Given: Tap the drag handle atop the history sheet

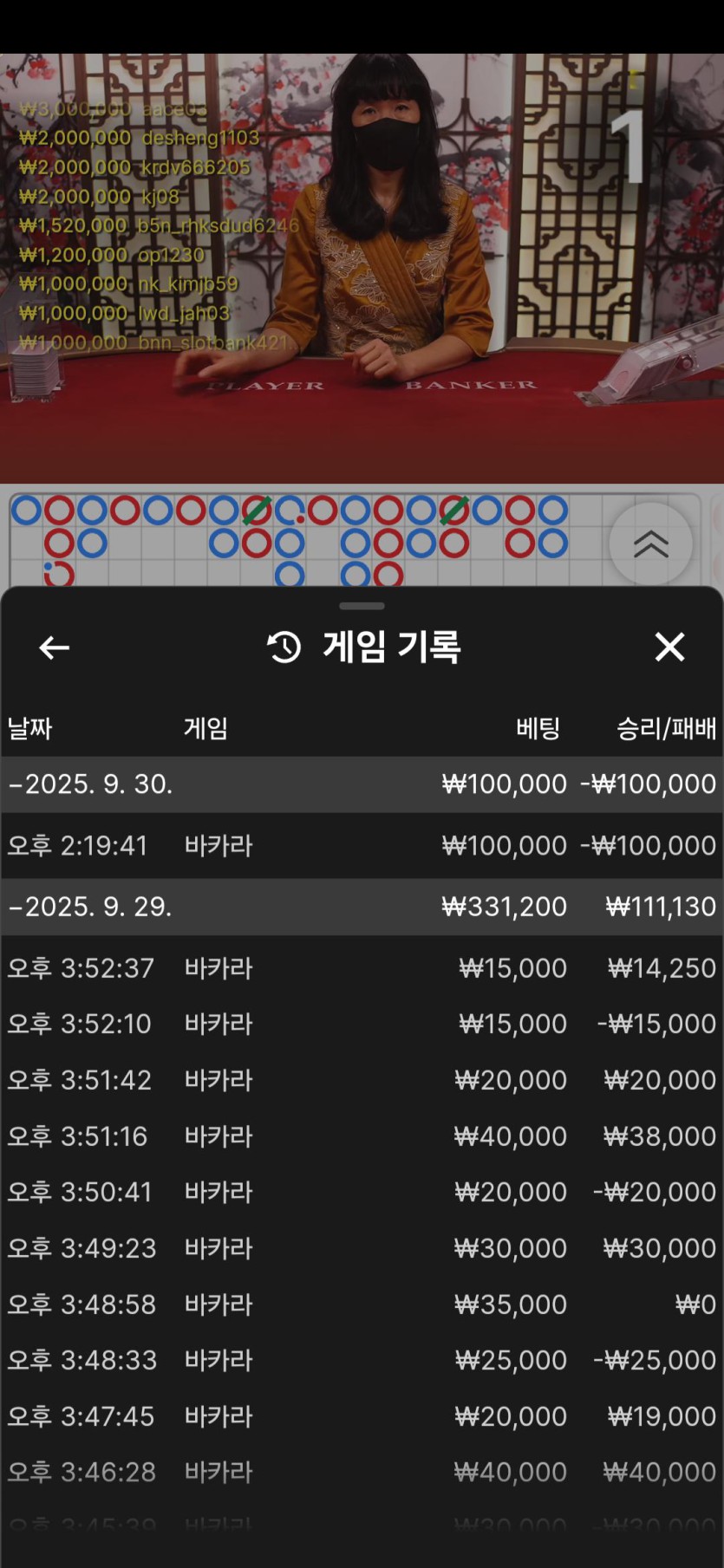Looking at the screenshot, I should 362,606.
